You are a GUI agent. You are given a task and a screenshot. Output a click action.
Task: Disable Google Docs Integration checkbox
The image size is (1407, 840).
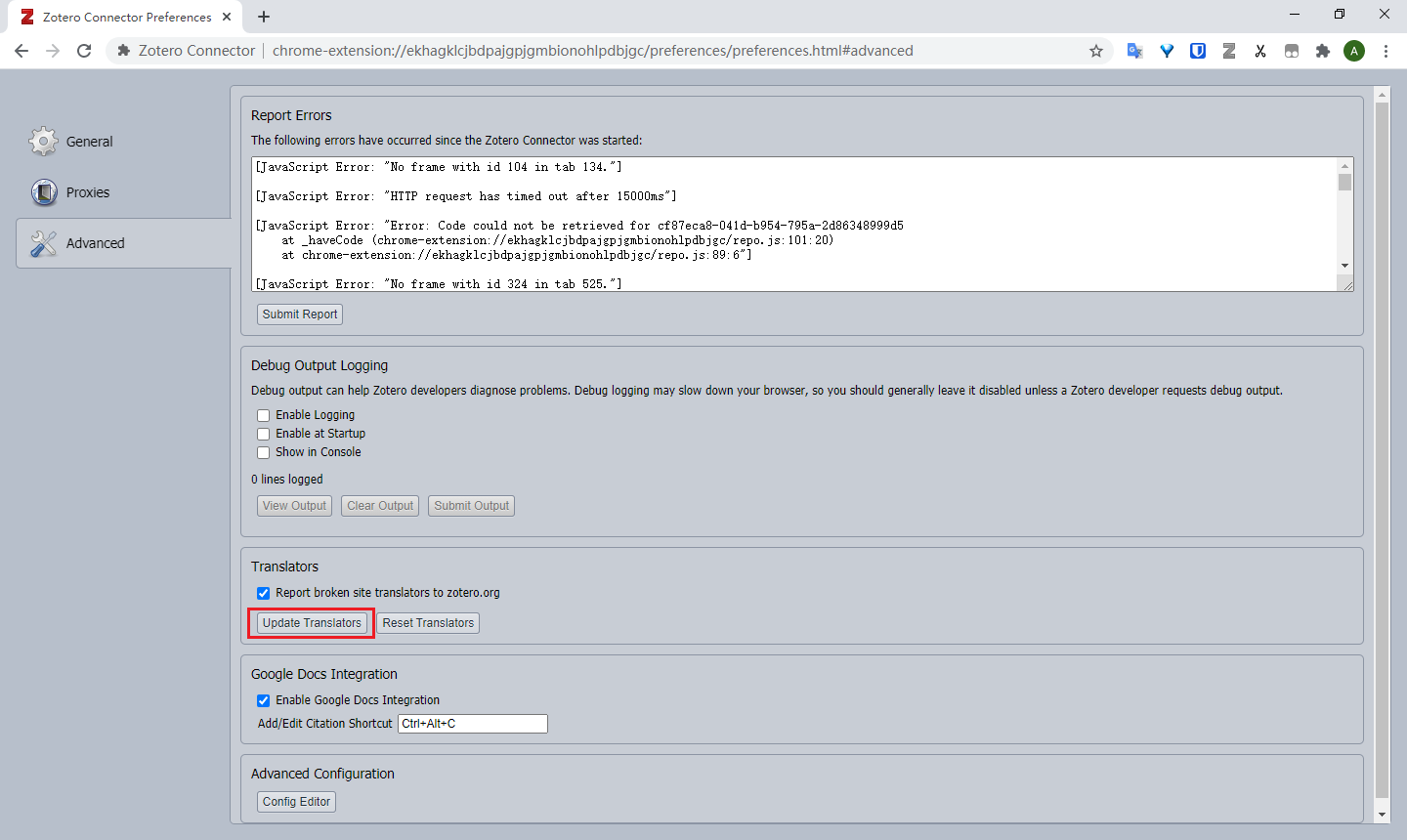pyautogui.click(x=263, y=700)
